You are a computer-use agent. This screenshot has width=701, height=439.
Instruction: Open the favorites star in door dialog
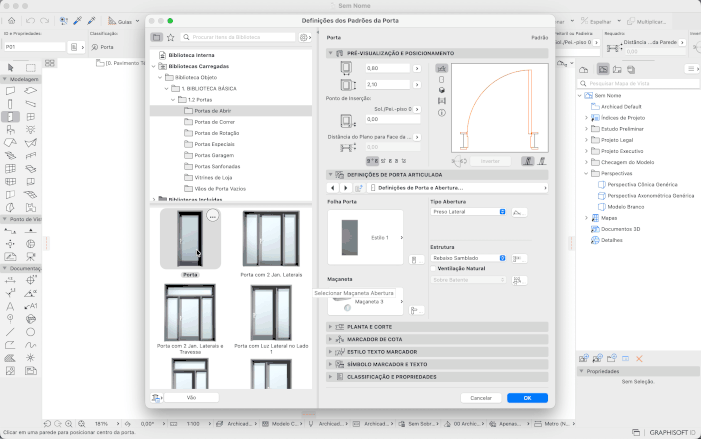tap(170, 37)
